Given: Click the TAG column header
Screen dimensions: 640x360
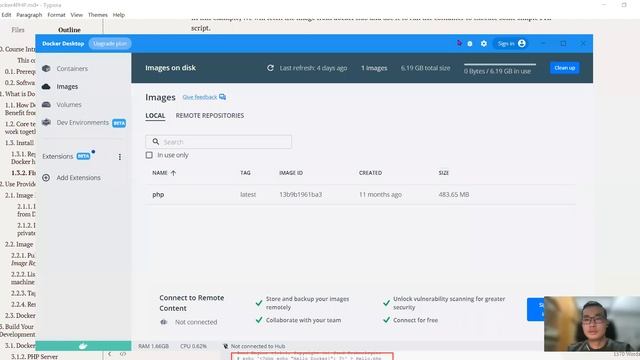Looking at the screenshot, I should [x=245, y=173].
